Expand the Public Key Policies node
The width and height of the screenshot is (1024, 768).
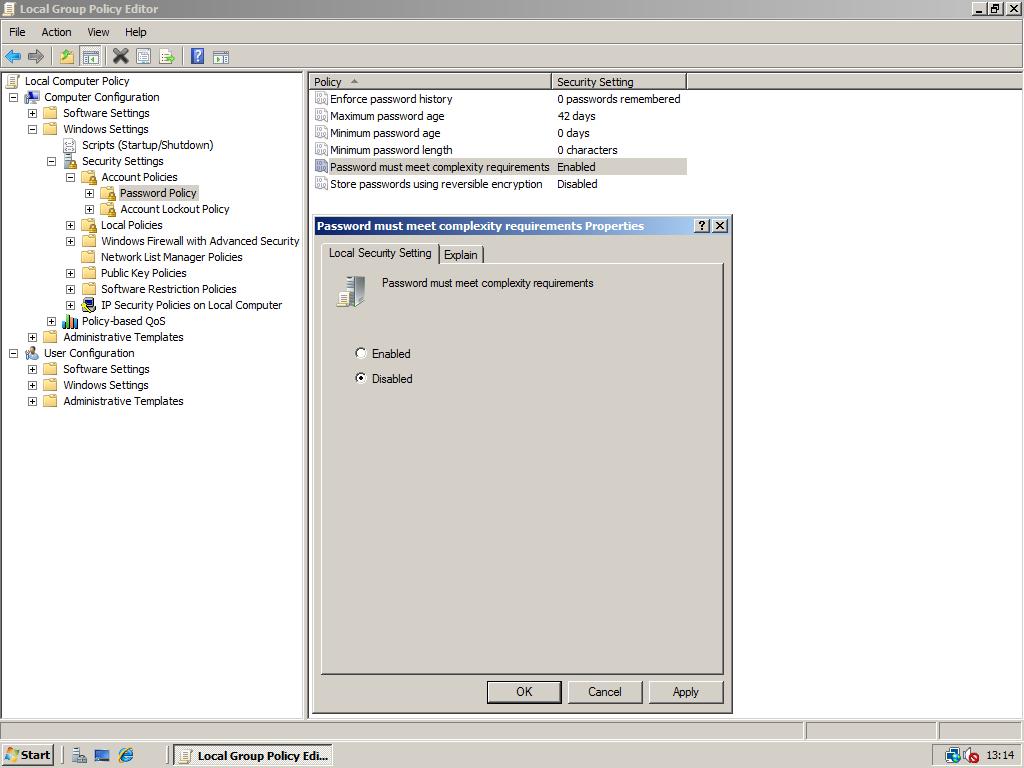click(71, 273)
